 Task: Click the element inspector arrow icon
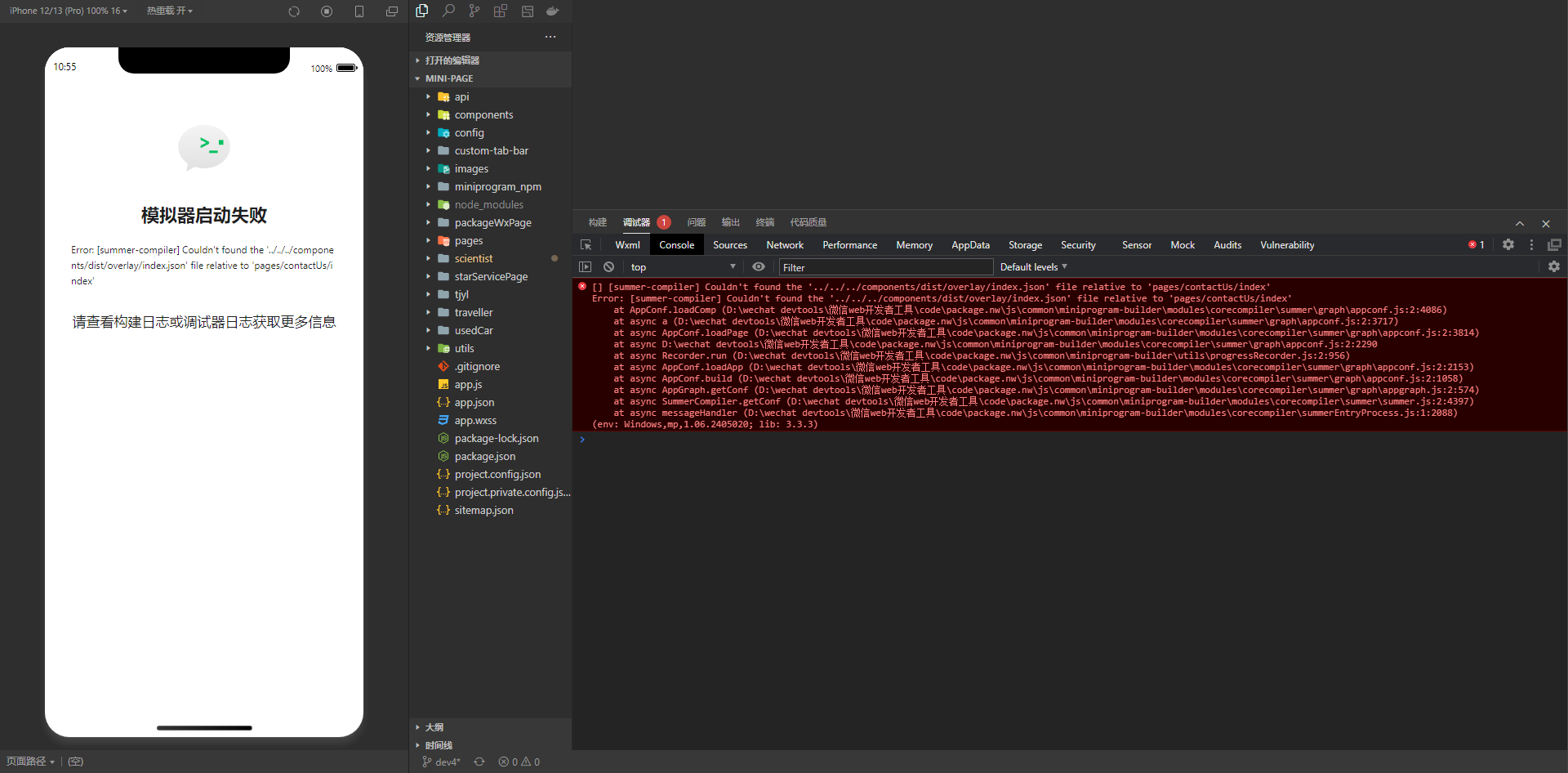[586, 245]
